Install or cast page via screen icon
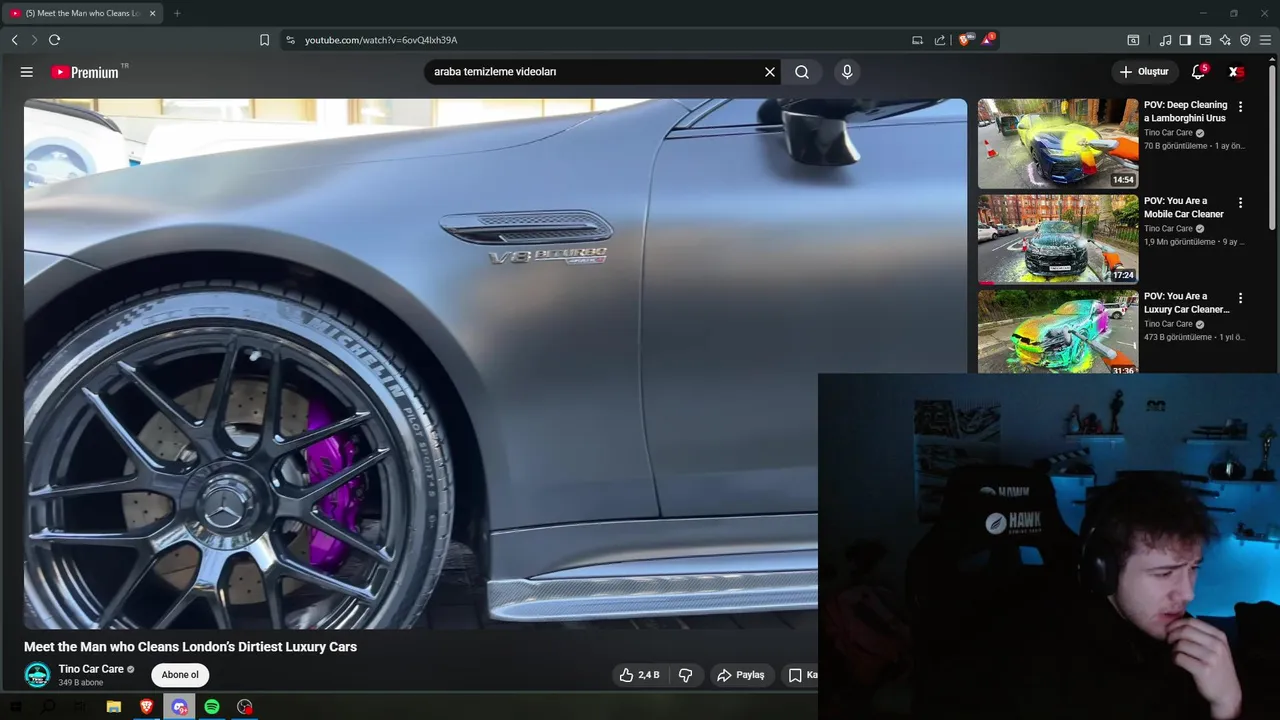The width and height of the screenshot is (1280, 720). (x=917, y=40)
